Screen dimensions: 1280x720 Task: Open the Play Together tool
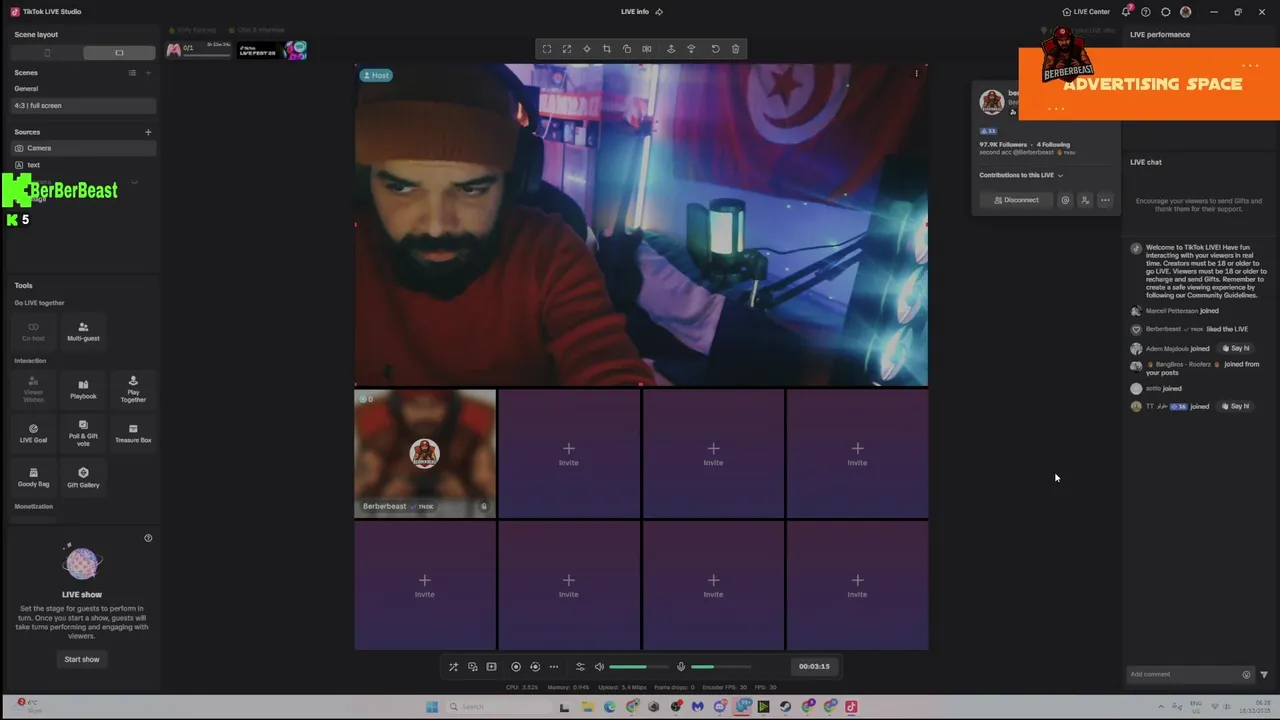[133, 389]
